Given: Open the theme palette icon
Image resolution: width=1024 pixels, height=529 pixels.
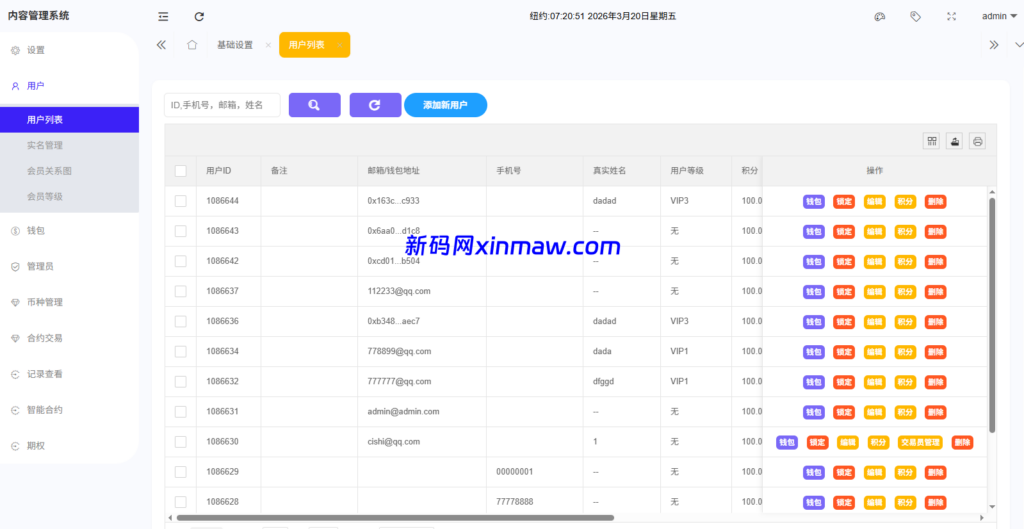Looking at the screenshot, I should click(x=880, y=17).
